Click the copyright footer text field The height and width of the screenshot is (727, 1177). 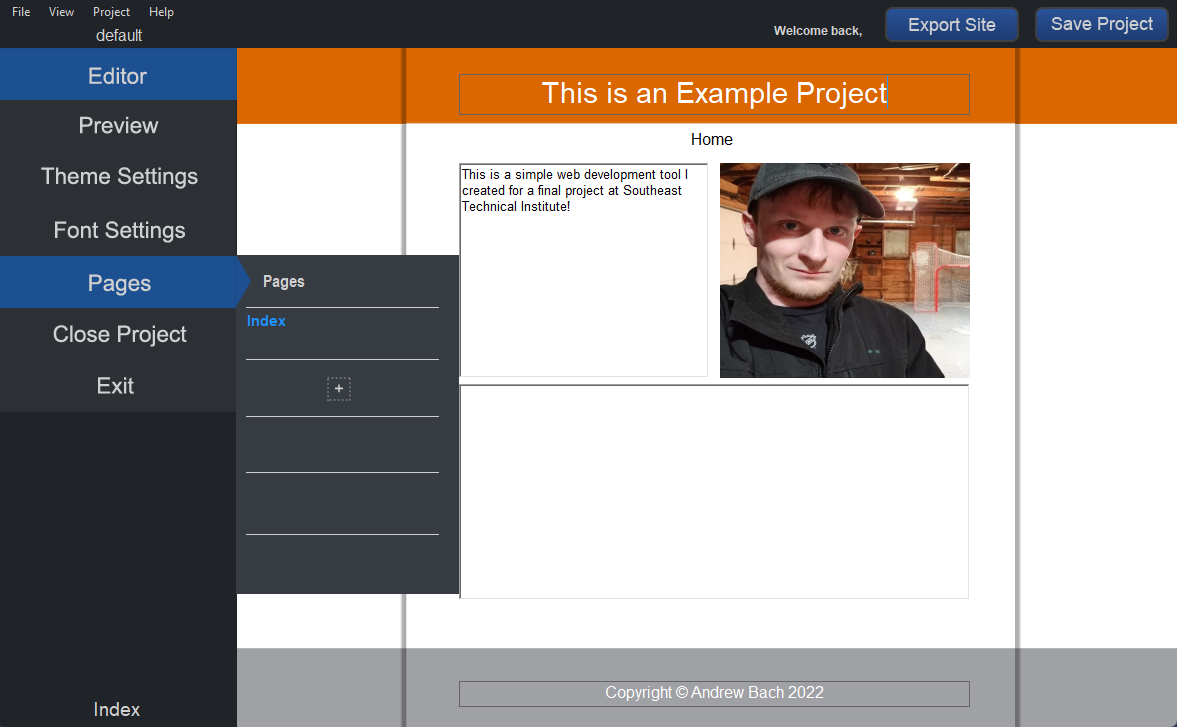(x=714, y=693)
